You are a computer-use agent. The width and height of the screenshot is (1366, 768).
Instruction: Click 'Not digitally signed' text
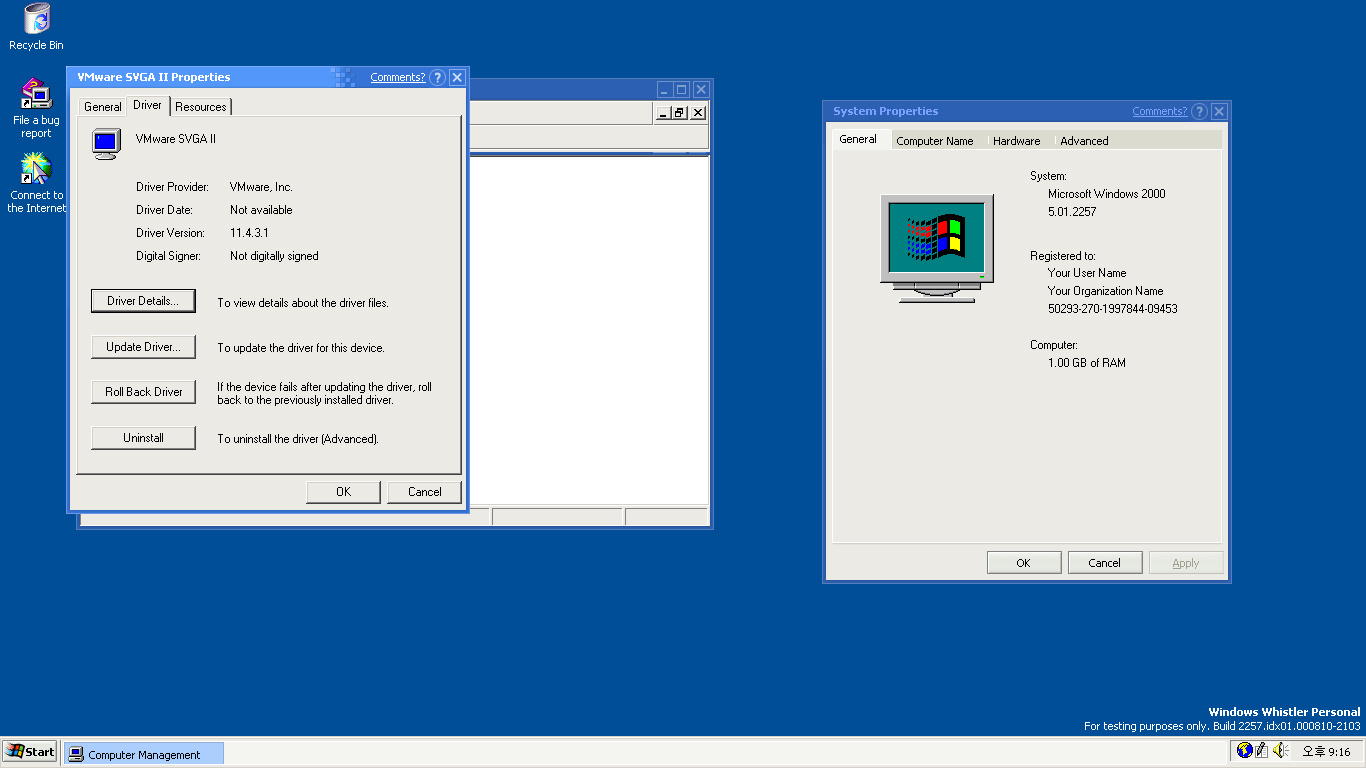[274, 256]
